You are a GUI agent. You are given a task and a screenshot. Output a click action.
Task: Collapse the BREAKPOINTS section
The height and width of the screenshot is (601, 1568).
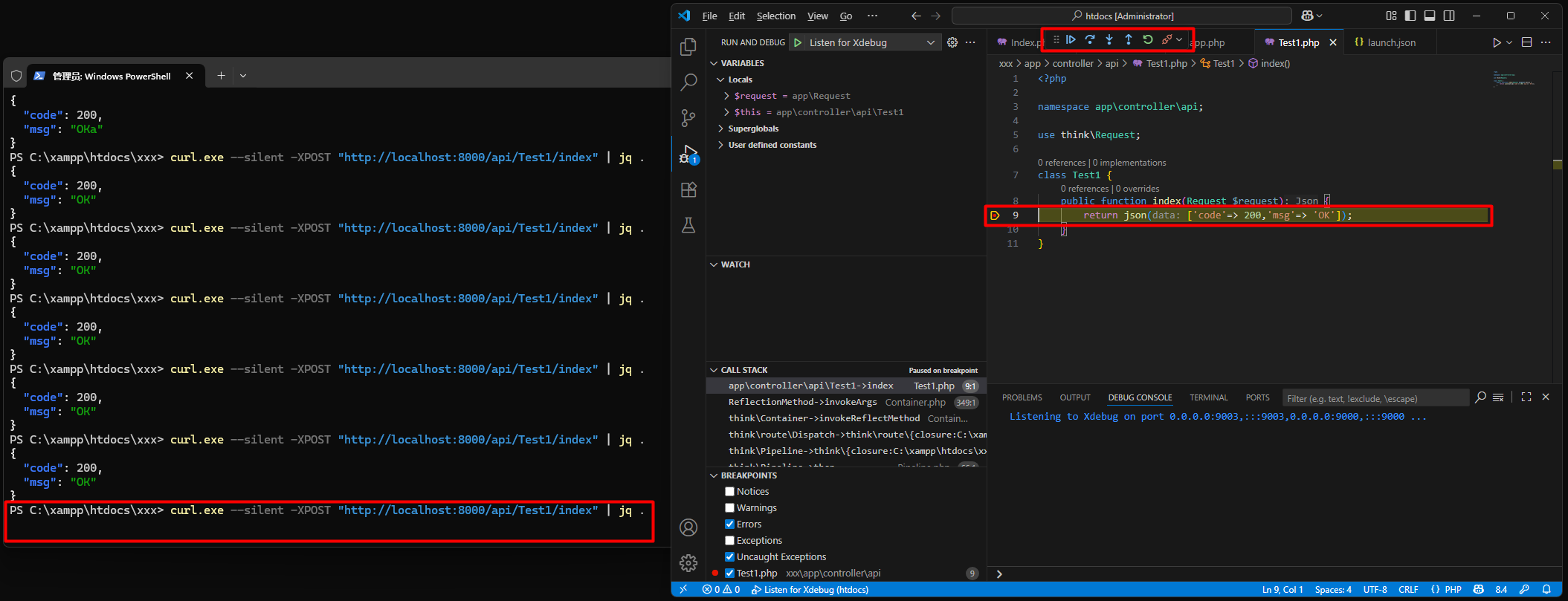point(714,475)
